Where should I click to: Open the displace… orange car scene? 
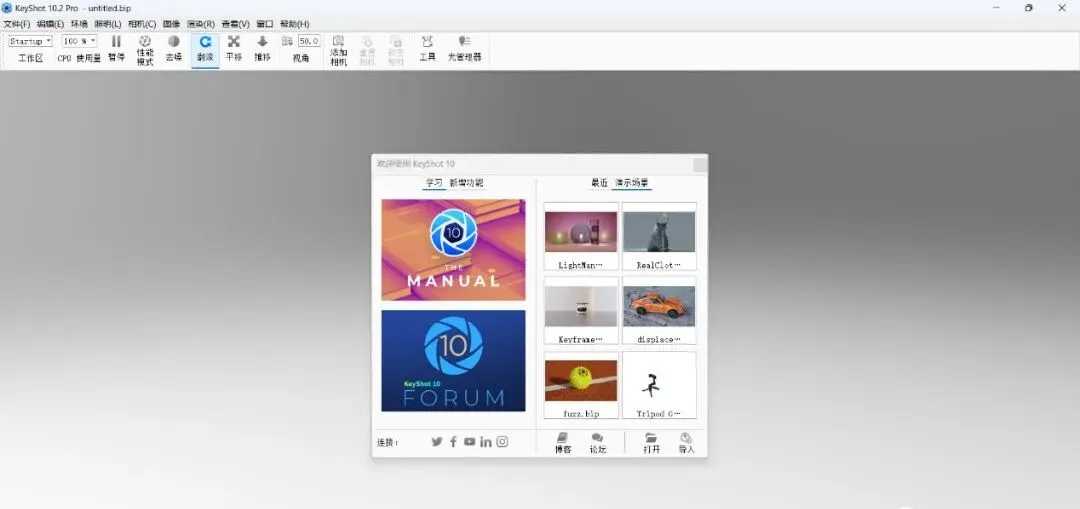[x=659, y=311]
